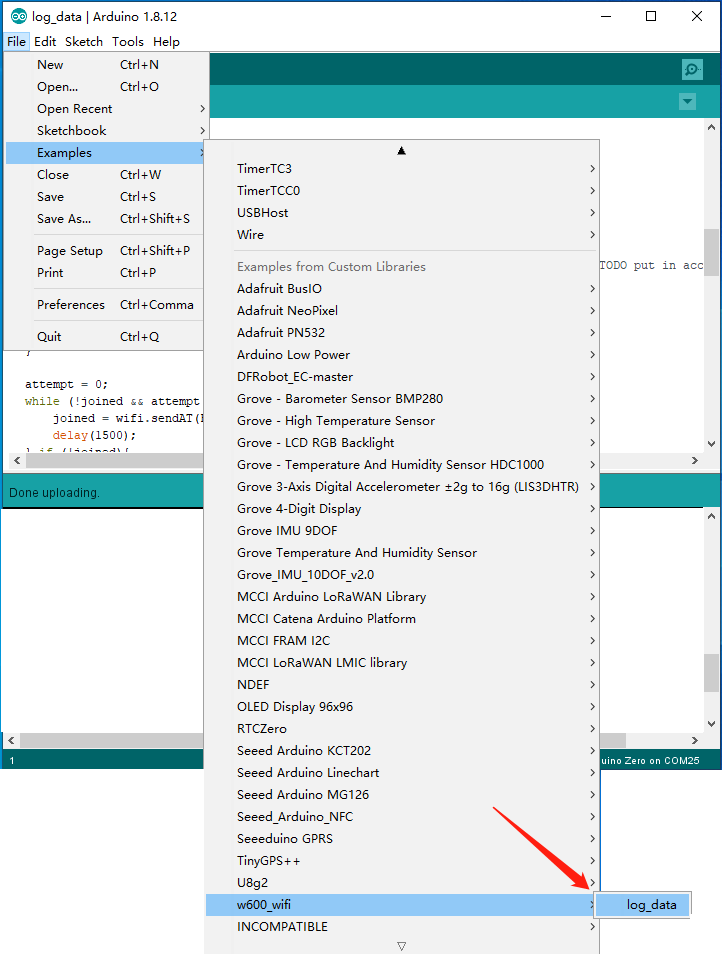Expand the TimerTC3 examples
The height and width of the screenshot is (954, 722).
coord(402,169)
